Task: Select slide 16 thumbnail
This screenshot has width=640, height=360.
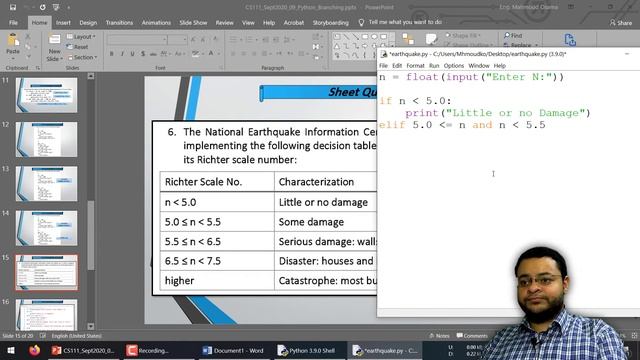Action: (x=47, y=315)
